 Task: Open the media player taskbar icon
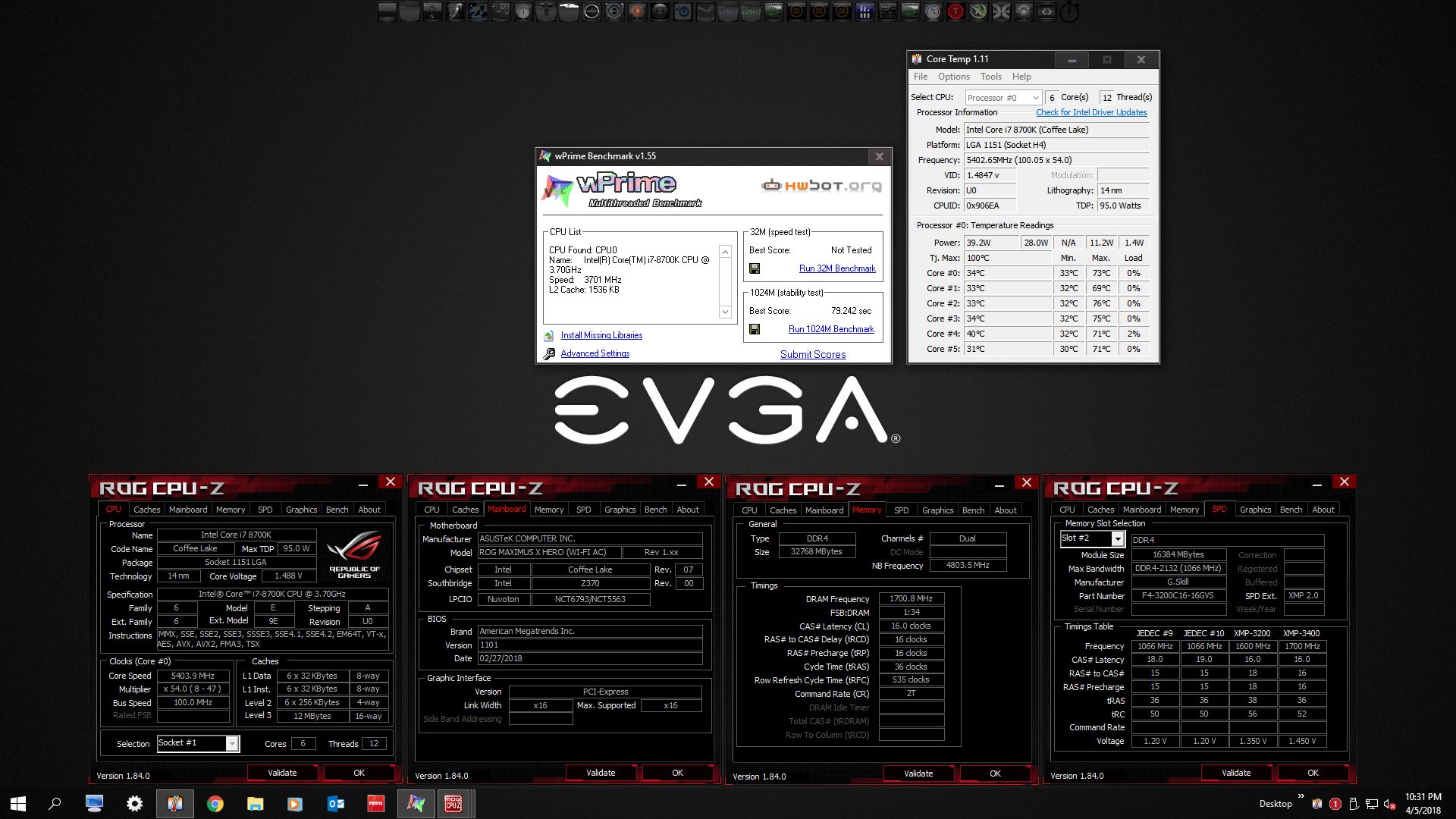(296, 804)
